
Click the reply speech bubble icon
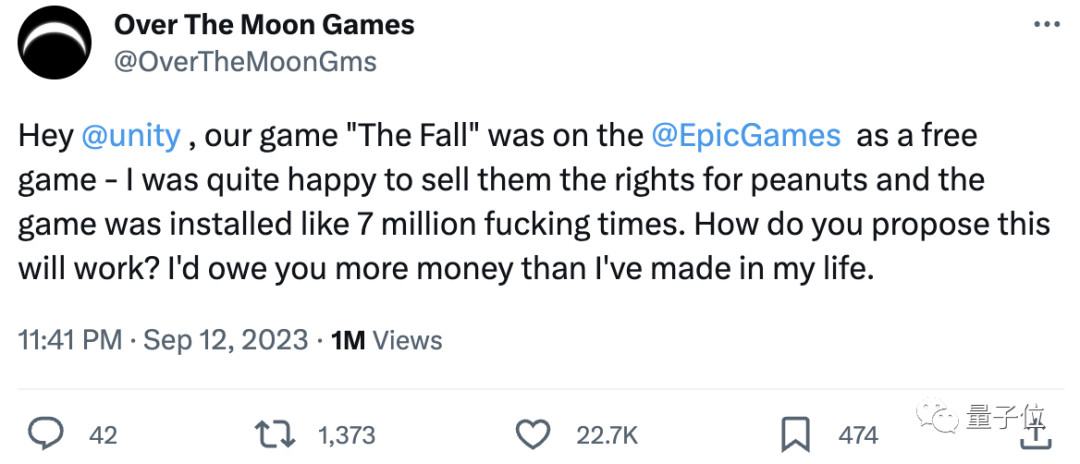(x=46, y=434)
